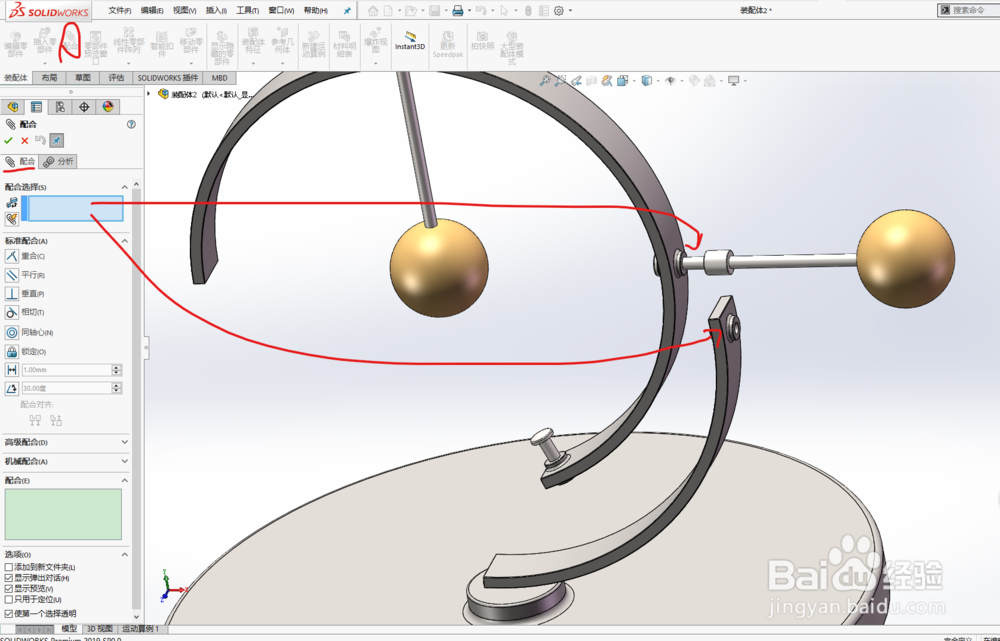Collapse the 配合选择 section

124,187
